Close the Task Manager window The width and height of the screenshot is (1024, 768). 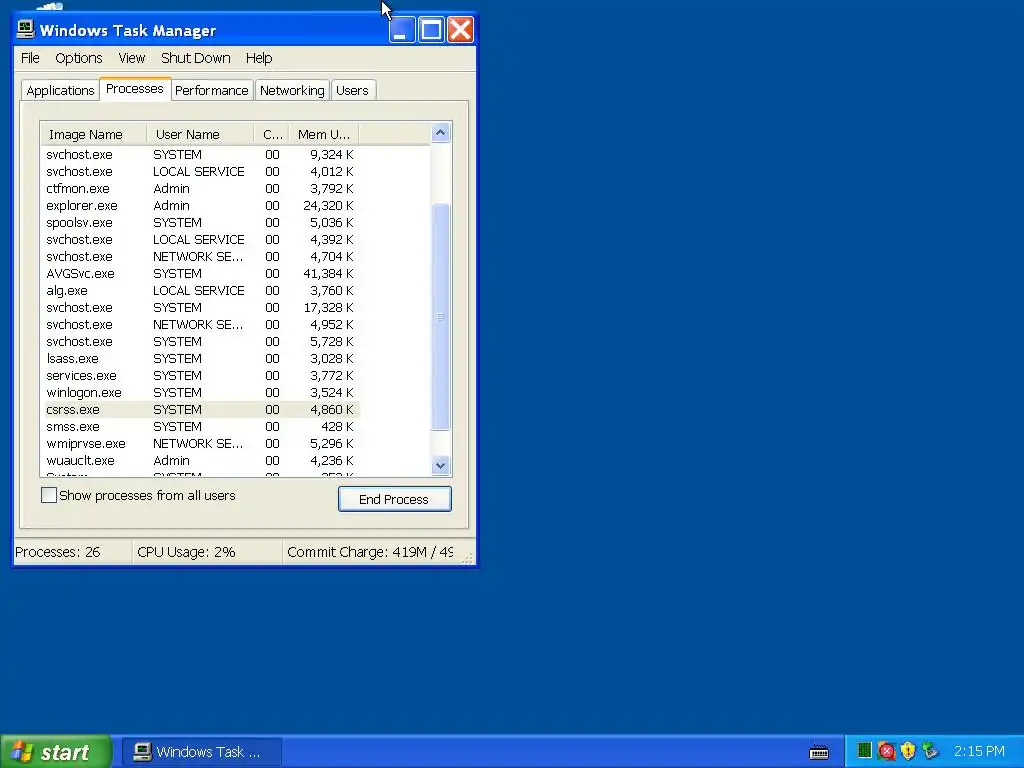[460, 29]
